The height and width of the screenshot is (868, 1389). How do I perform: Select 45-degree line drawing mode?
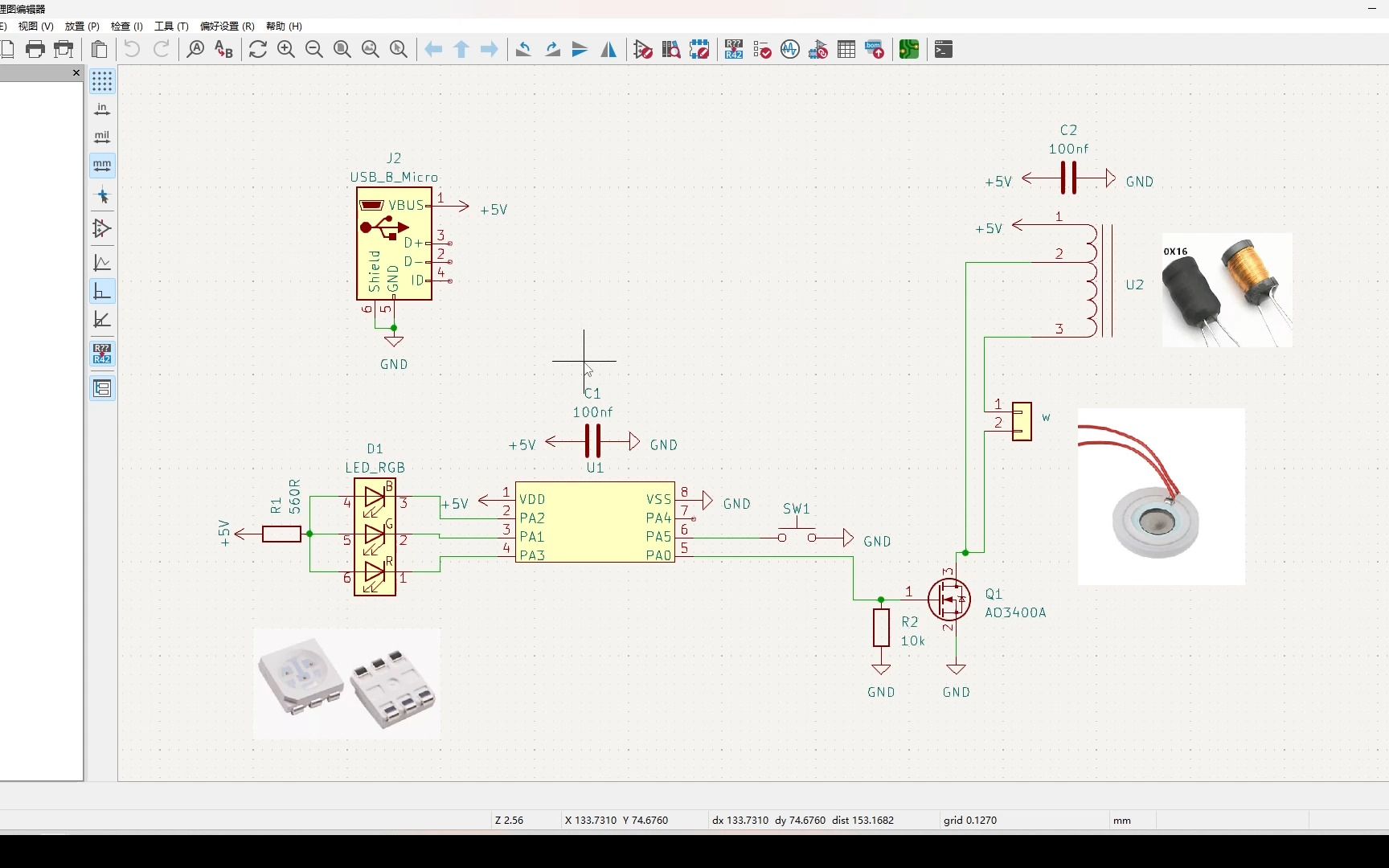(x=102, y=320)
